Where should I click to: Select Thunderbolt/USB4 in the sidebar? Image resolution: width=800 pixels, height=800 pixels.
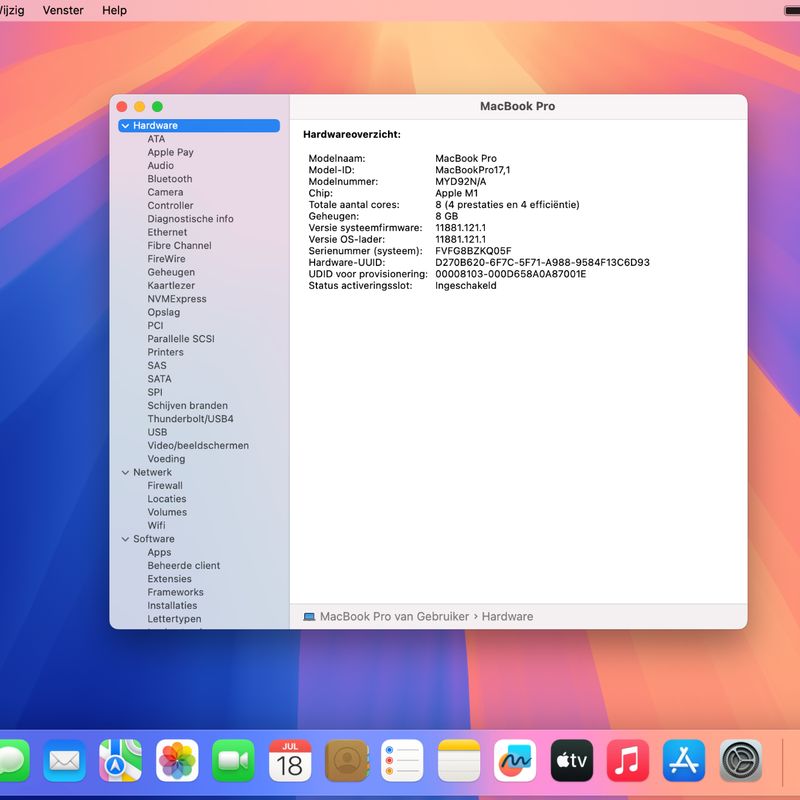pyautogui.click(x=190, y=418)
